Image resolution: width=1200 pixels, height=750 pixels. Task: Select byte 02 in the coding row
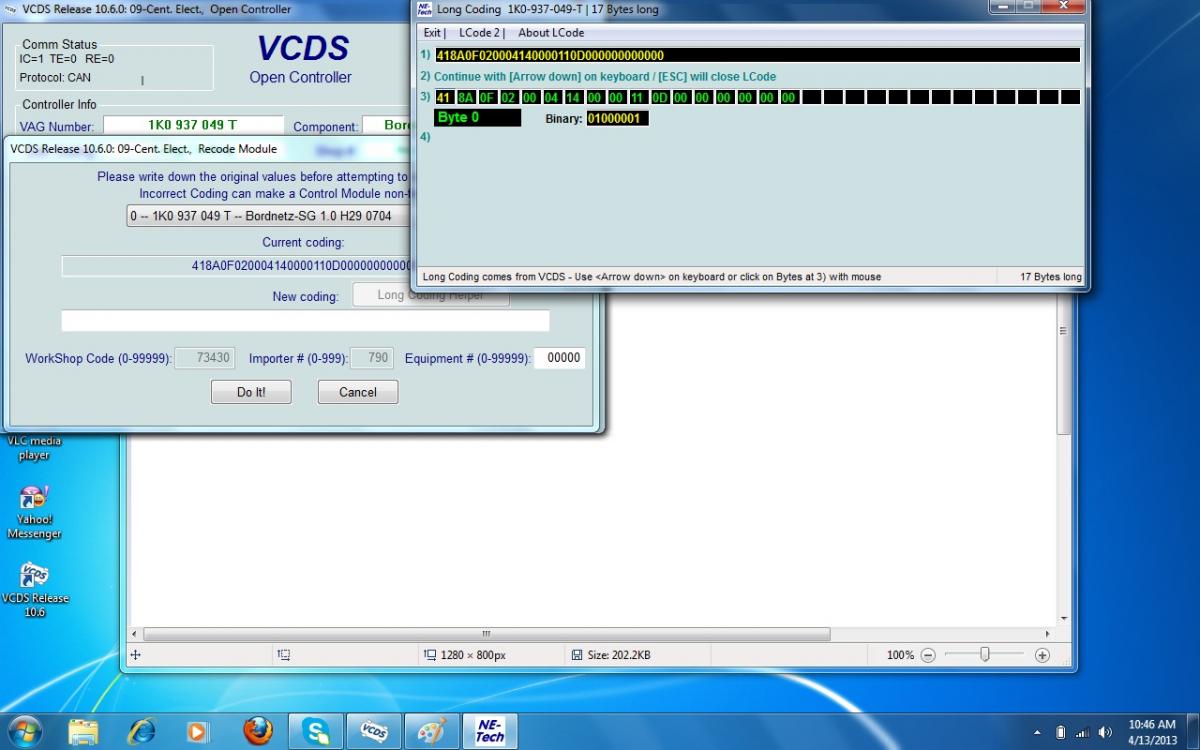point(508,97)
